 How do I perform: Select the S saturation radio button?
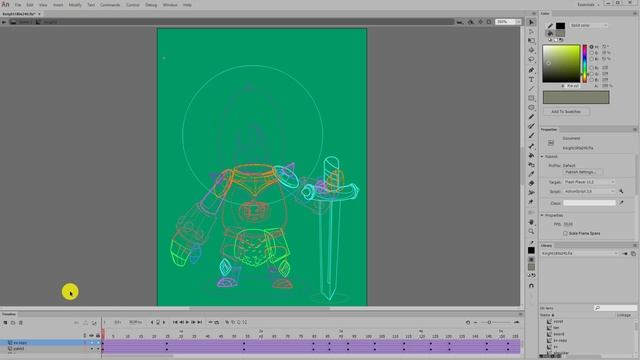click(x=591, y=53)
